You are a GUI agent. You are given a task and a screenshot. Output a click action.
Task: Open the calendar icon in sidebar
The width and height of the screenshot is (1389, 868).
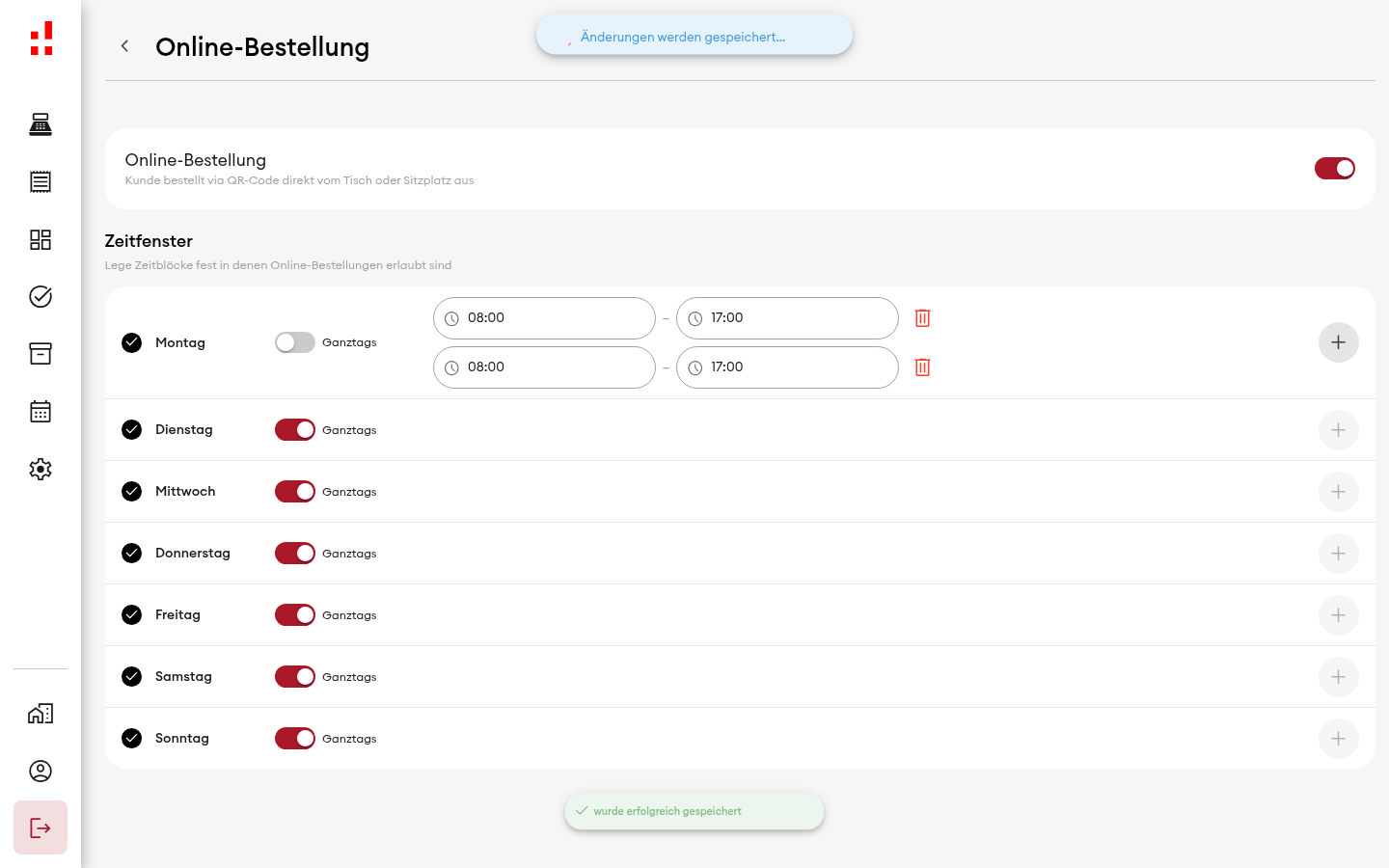point(41,412)
